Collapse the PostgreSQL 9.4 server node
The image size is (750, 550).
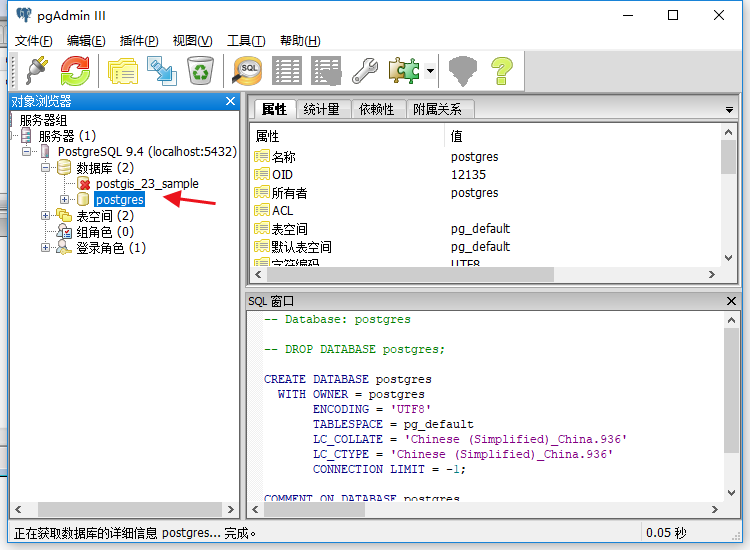point(26,152)
